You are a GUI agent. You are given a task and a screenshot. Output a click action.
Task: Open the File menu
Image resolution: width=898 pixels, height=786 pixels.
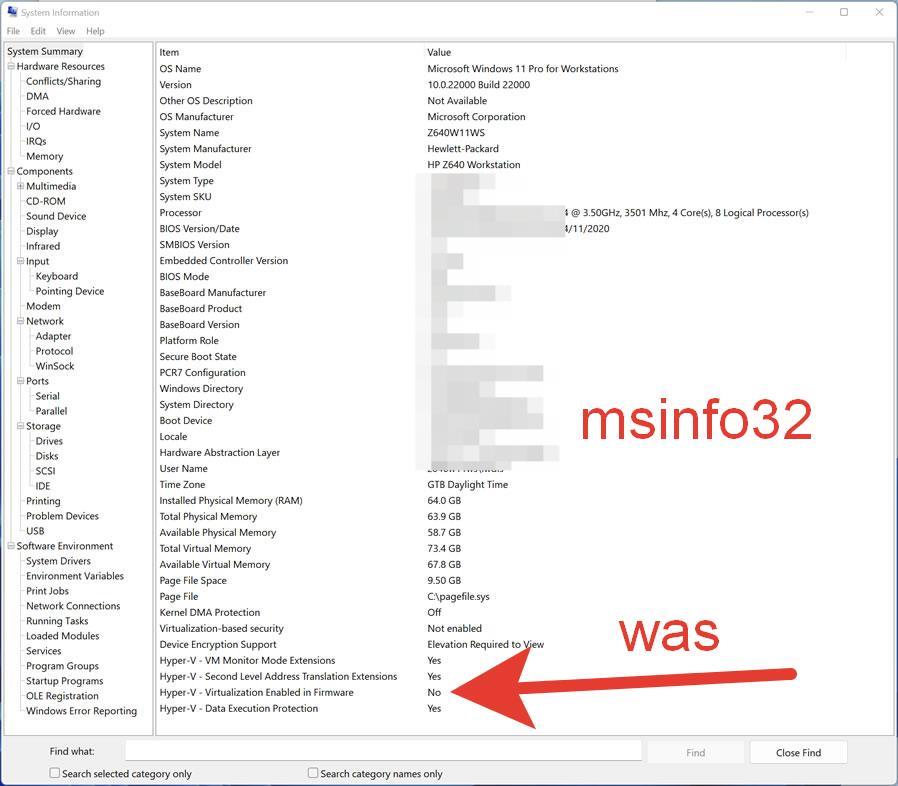13,31
